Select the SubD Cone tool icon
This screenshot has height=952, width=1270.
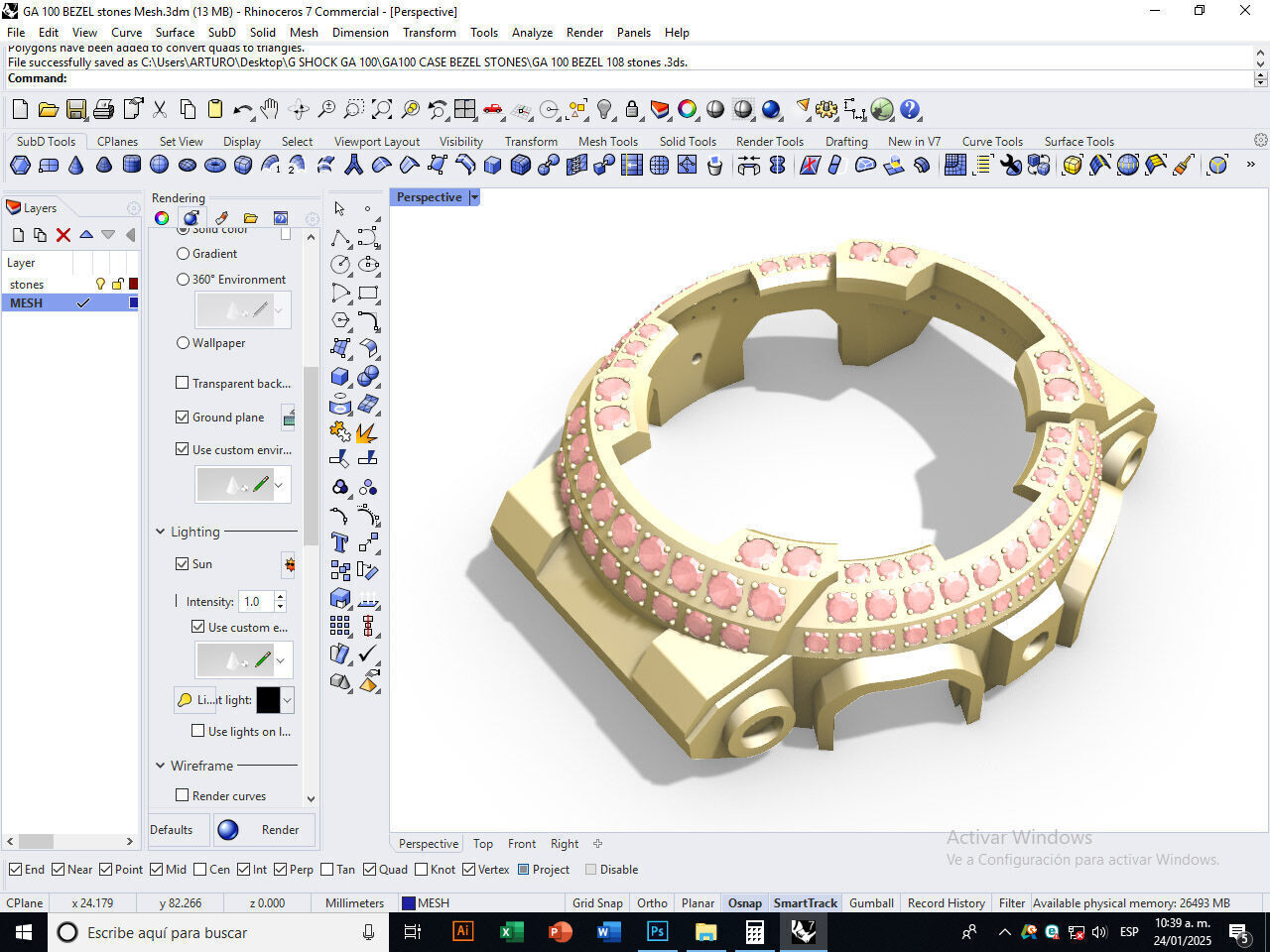(75, 165)
